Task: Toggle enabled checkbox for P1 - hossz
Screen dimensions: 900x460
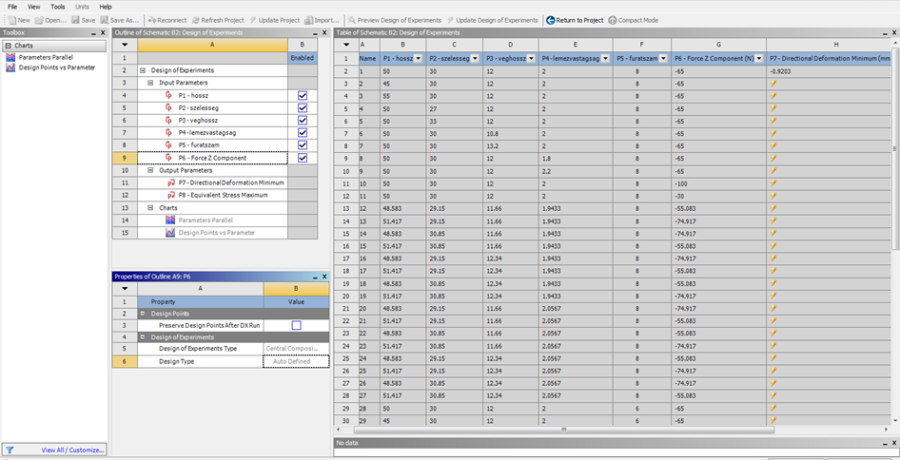Action: (302, 95)
